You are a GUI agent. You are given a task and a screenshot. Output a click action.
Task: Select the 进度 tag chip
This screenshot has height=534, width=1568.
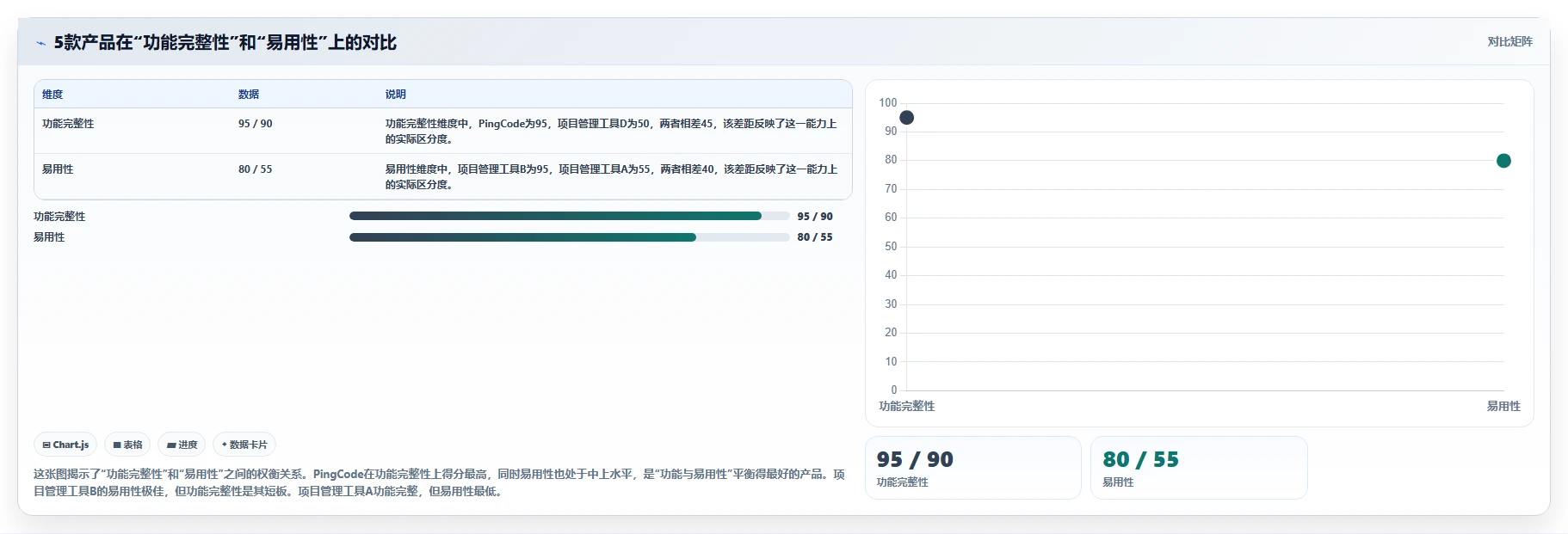pyautogui.click(x=182, y=445)
